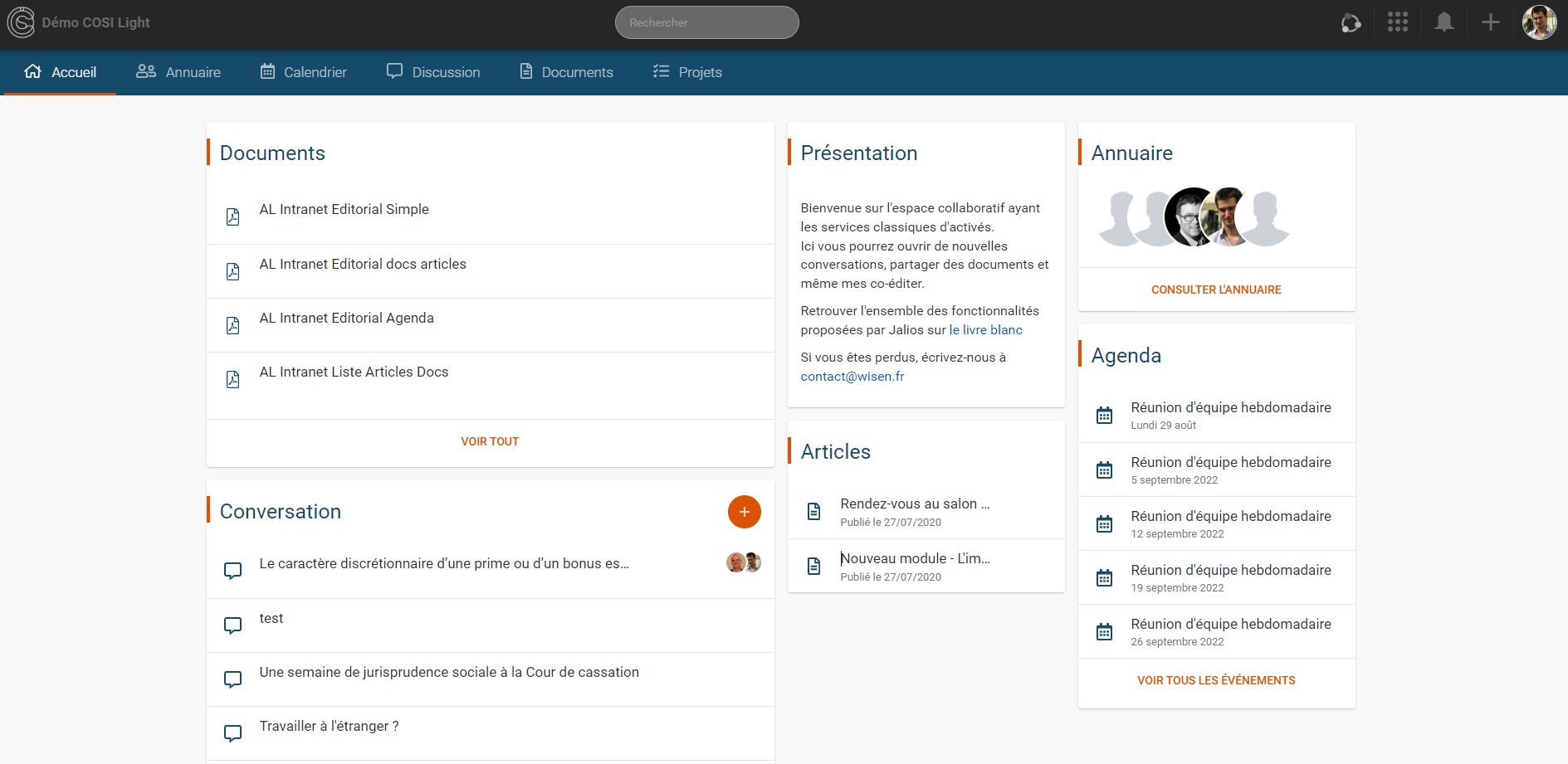Image resolution: width=1568 pixels, height=764 pixels.
Task: Click chat icon for 'test' conversation
Action: [233, 625]
